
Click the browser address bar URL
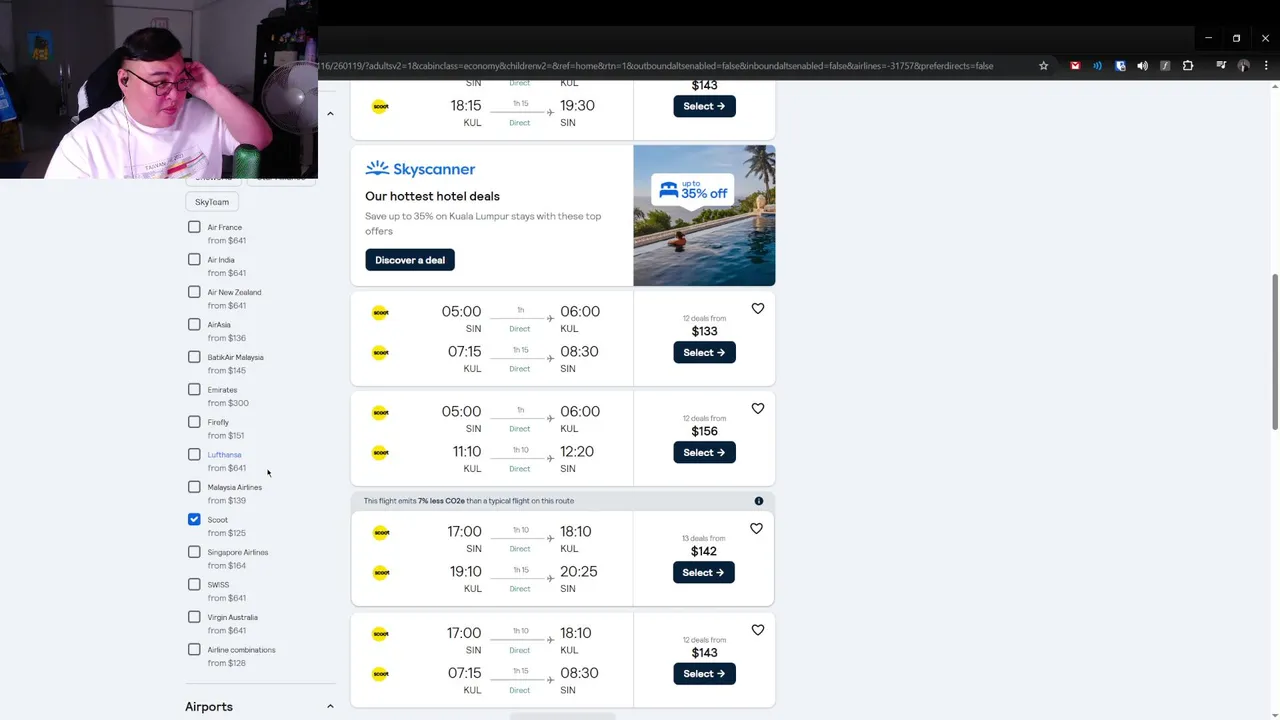[655, 66]
